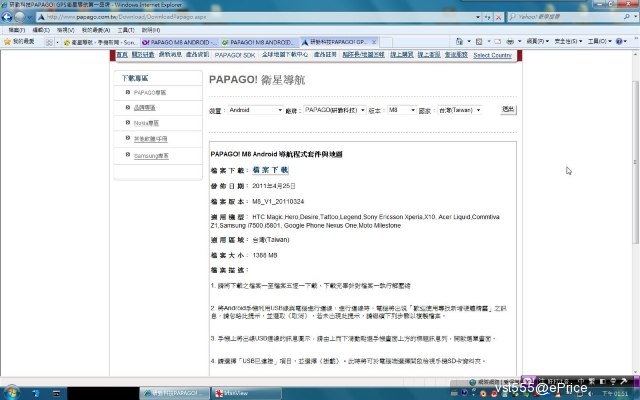This screenshot has width=640, height=400.
Task: Refresh the page using the address bar icon
Action: (487, 17)
